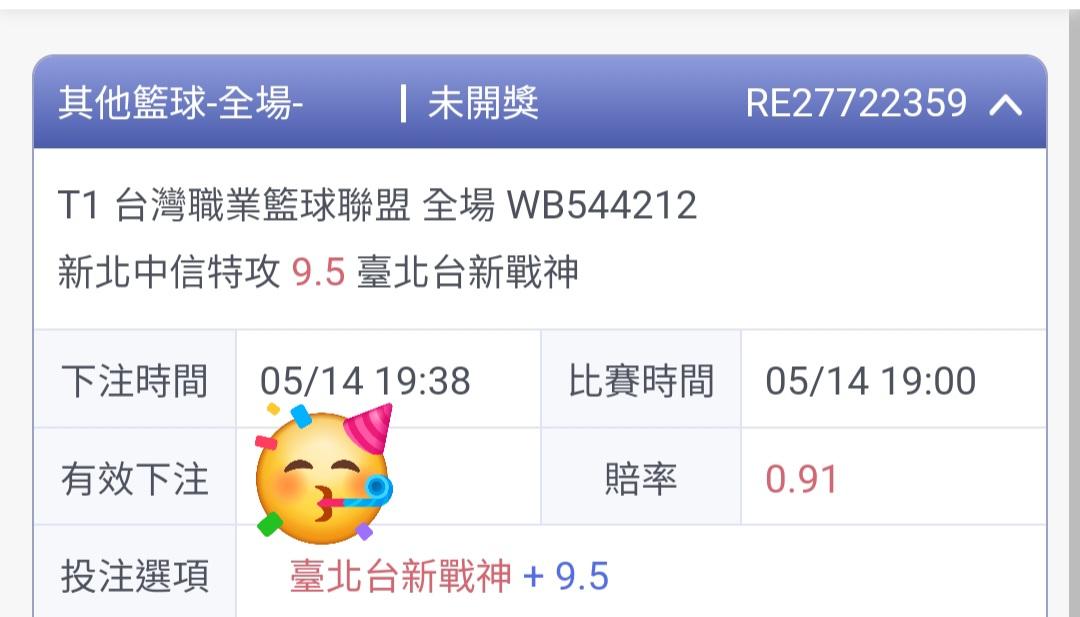The width and height of the screenshot is (1080, 617).
Task: Click the 其他籃球-全場- header title
Action: tap(180, 103)
